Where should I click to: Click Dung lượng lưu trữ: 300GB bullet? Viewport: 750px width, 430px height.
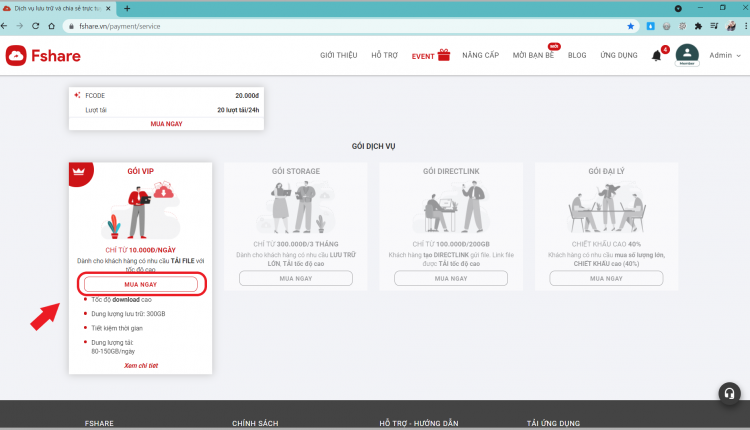tap(128, 314)
